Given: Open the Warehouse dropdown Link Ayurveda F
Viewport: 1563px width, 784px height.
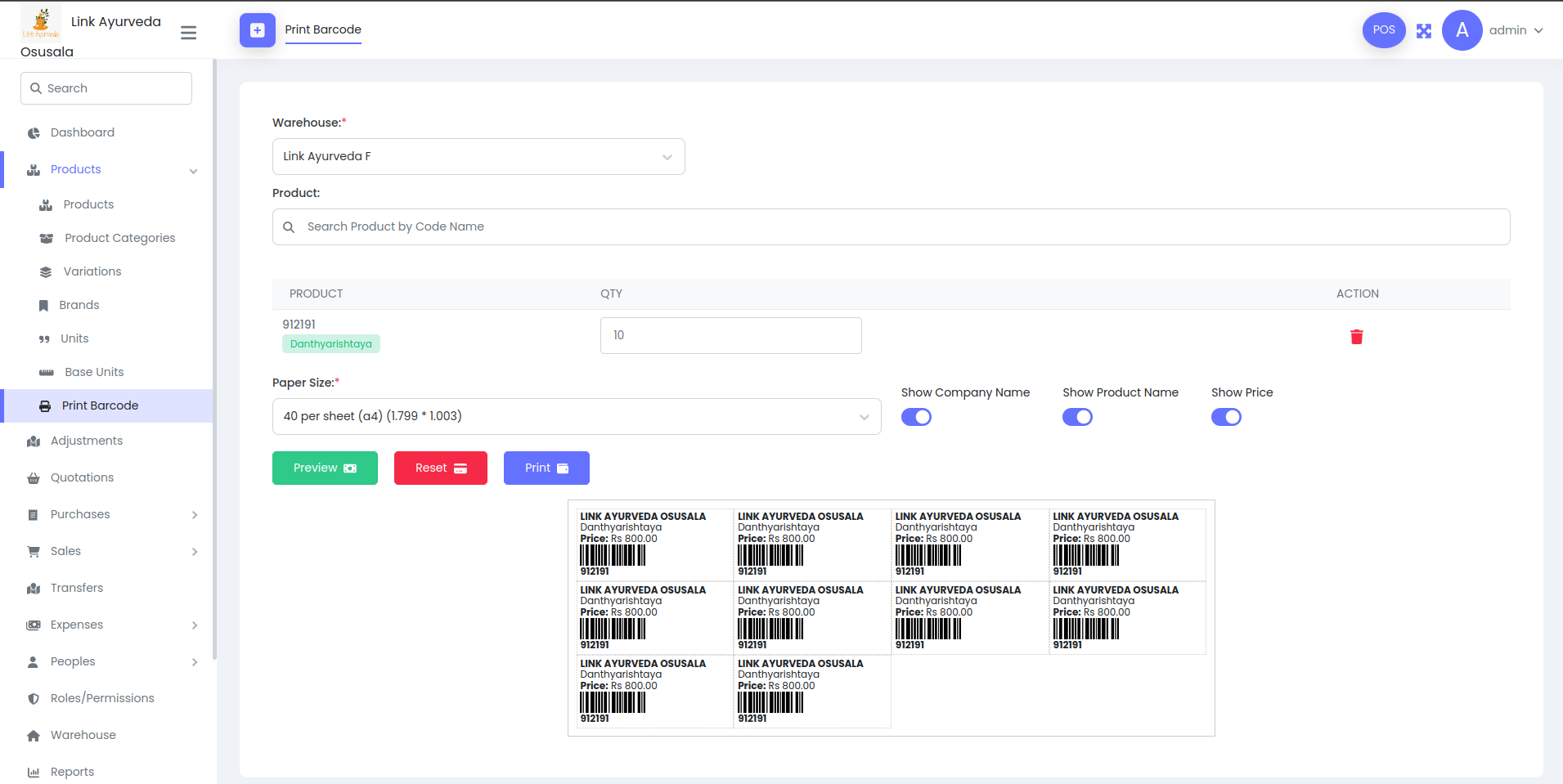Looking at the screenshot, I should [478, 156].
